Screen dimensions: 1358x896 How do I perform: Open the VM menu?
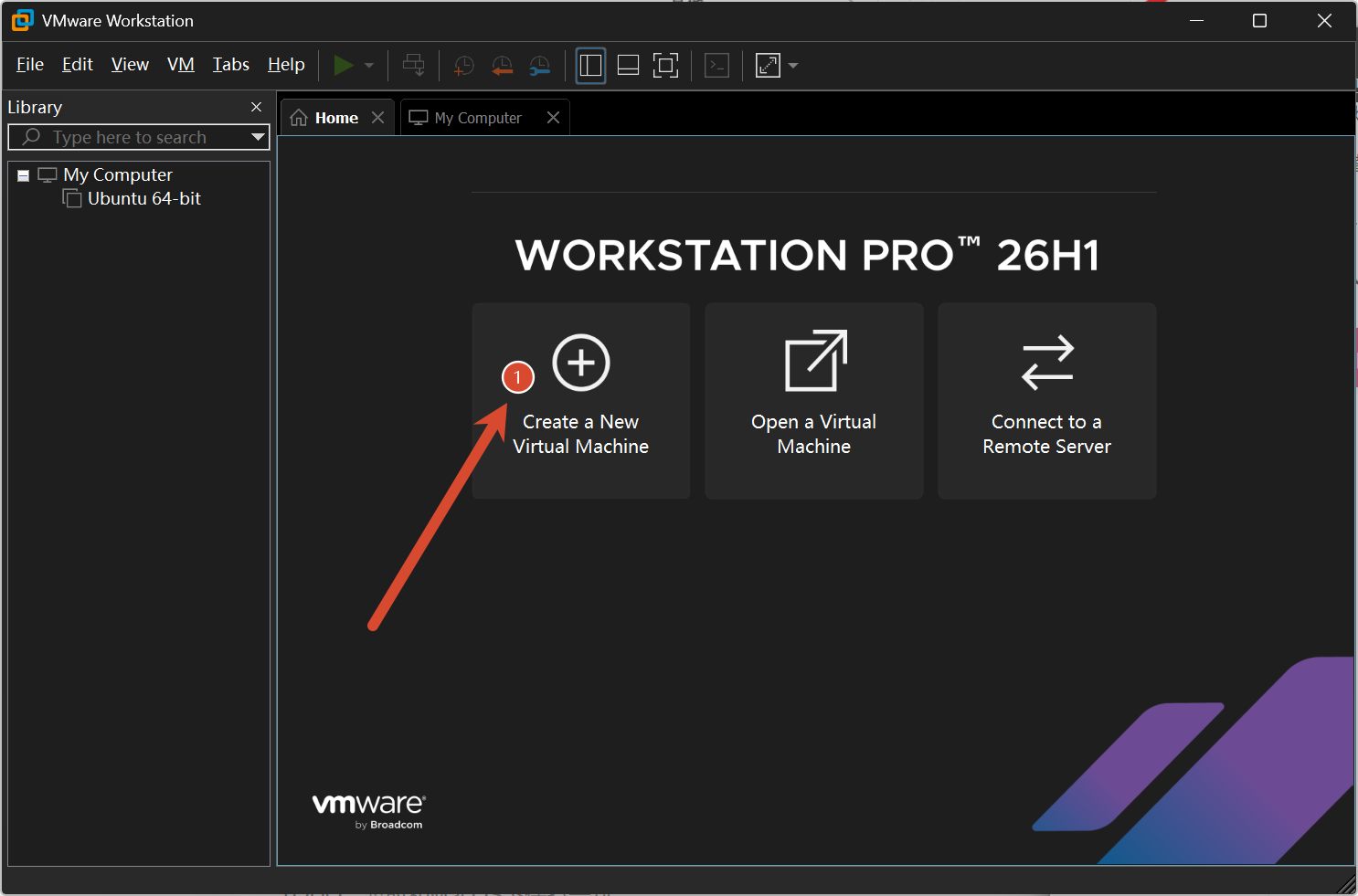pos(181,65)
